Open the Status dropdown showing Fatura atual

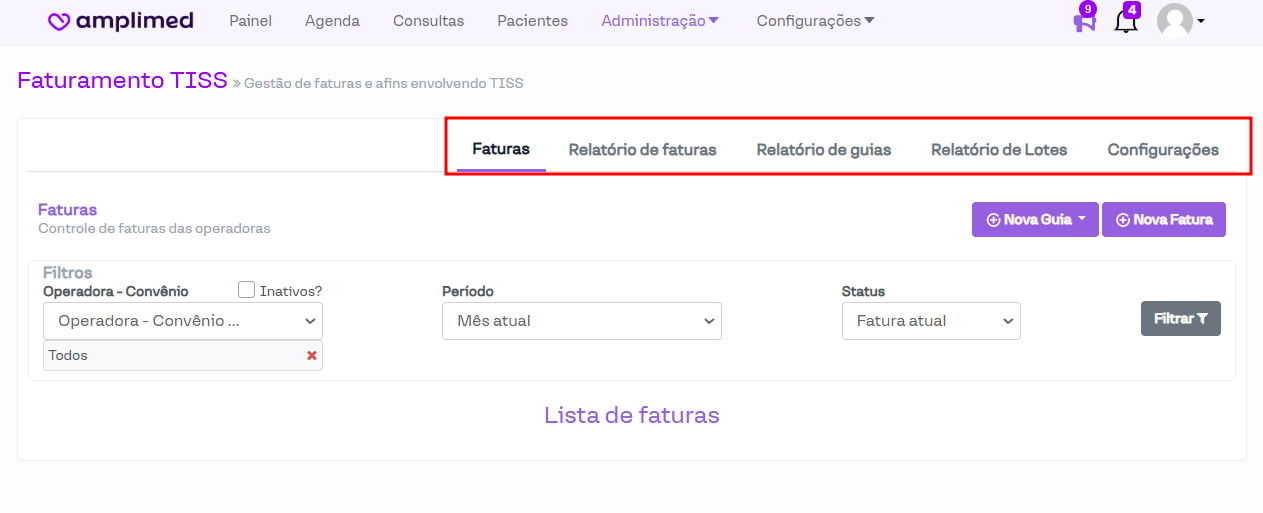(x=930, y=321)
